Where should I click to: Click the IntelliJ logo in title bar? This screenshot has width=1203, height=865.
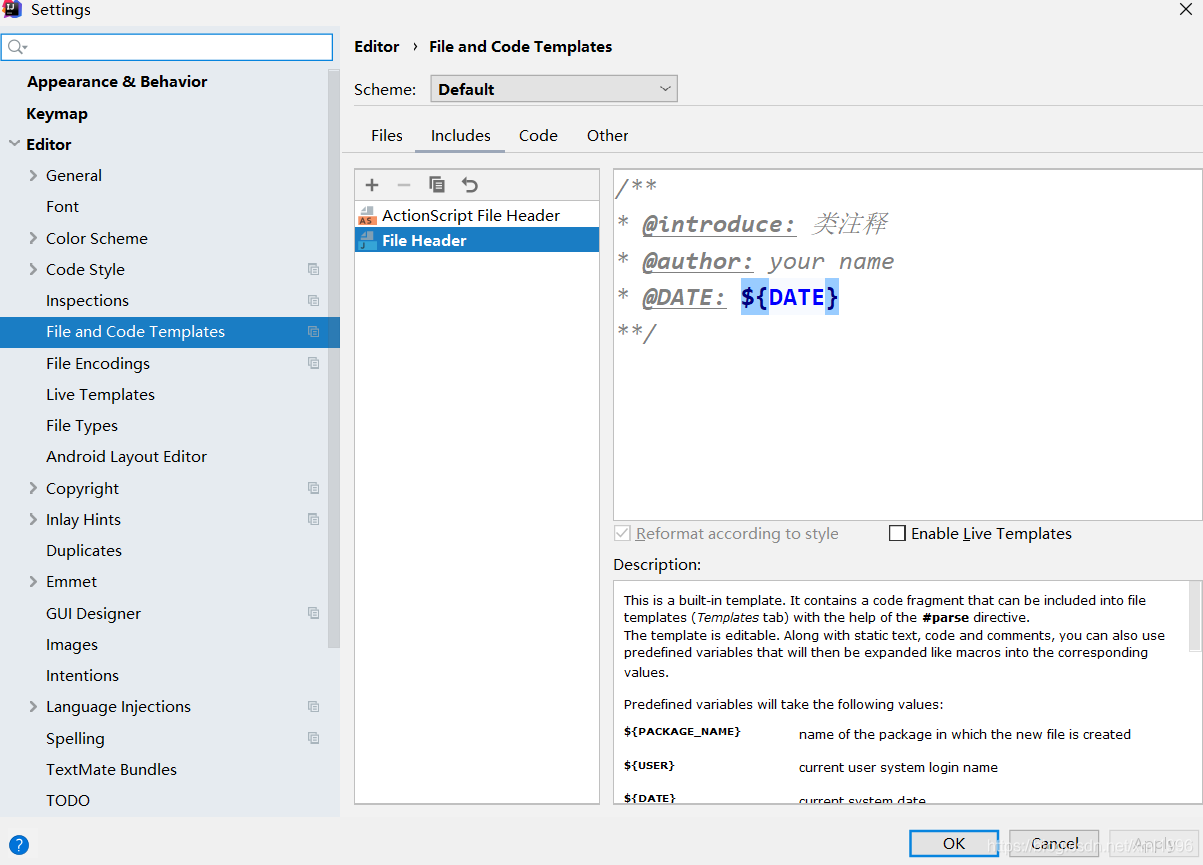pos(12,10)
